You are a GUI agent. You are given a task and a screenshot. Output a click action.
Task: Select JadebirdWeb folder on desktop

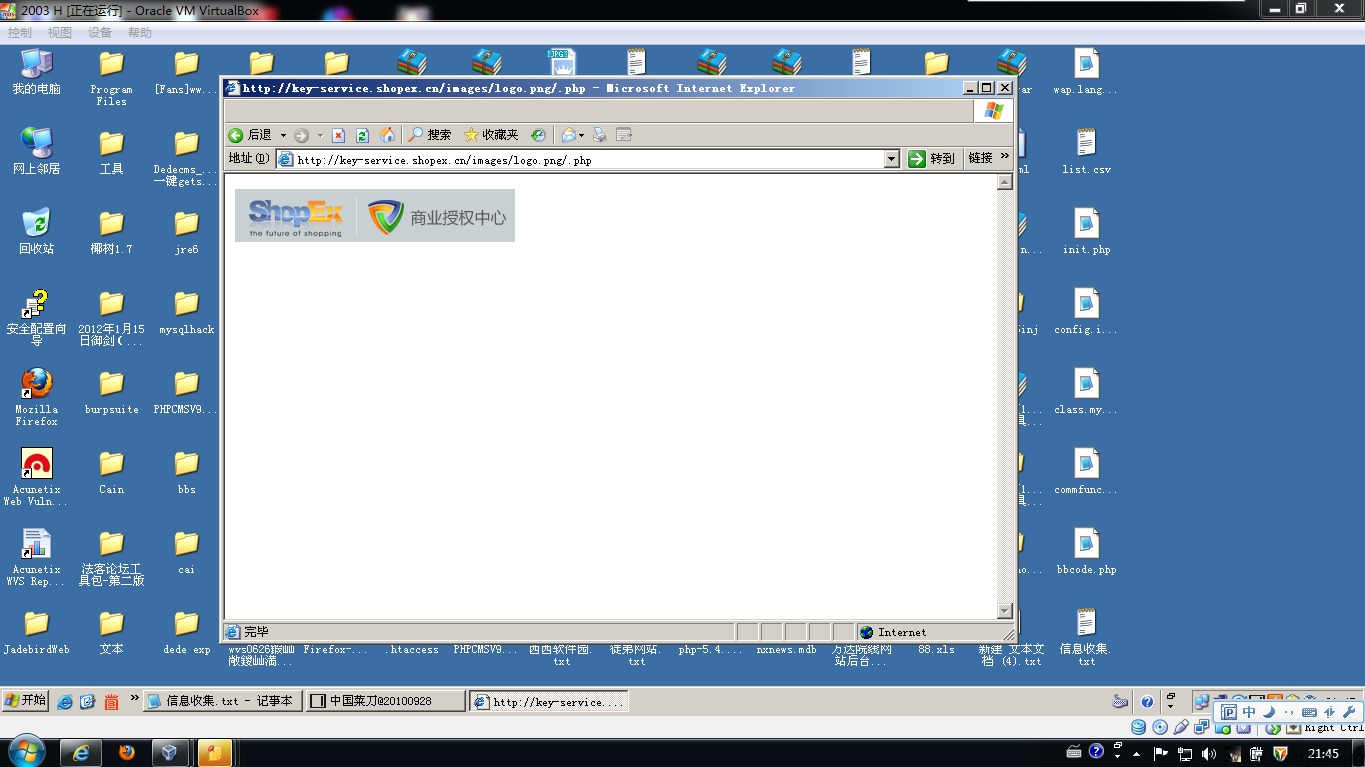pos(37,633)
